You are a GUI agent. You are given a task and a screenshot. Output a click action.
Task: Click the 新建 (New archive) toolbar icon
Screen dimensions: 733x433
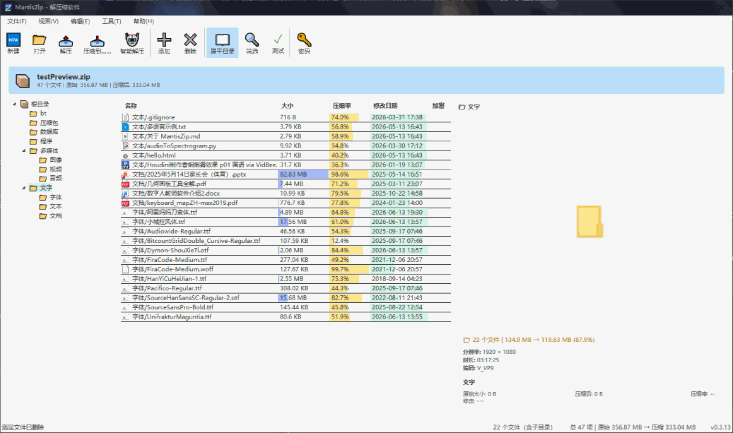tap(14, 40)
